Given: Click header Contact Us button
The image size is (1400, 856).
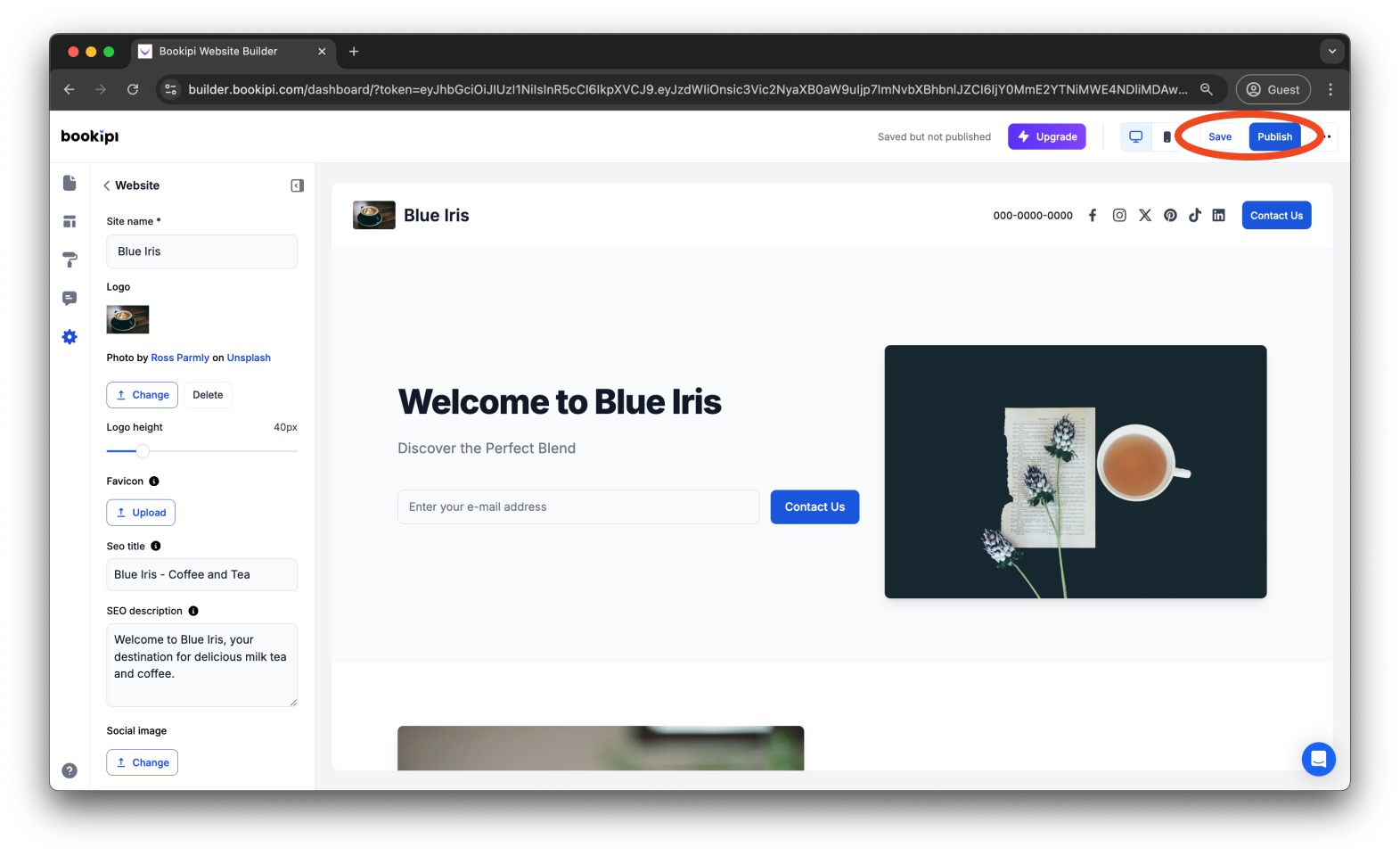Looking at the screenshot, I should tap(1276, 215).
